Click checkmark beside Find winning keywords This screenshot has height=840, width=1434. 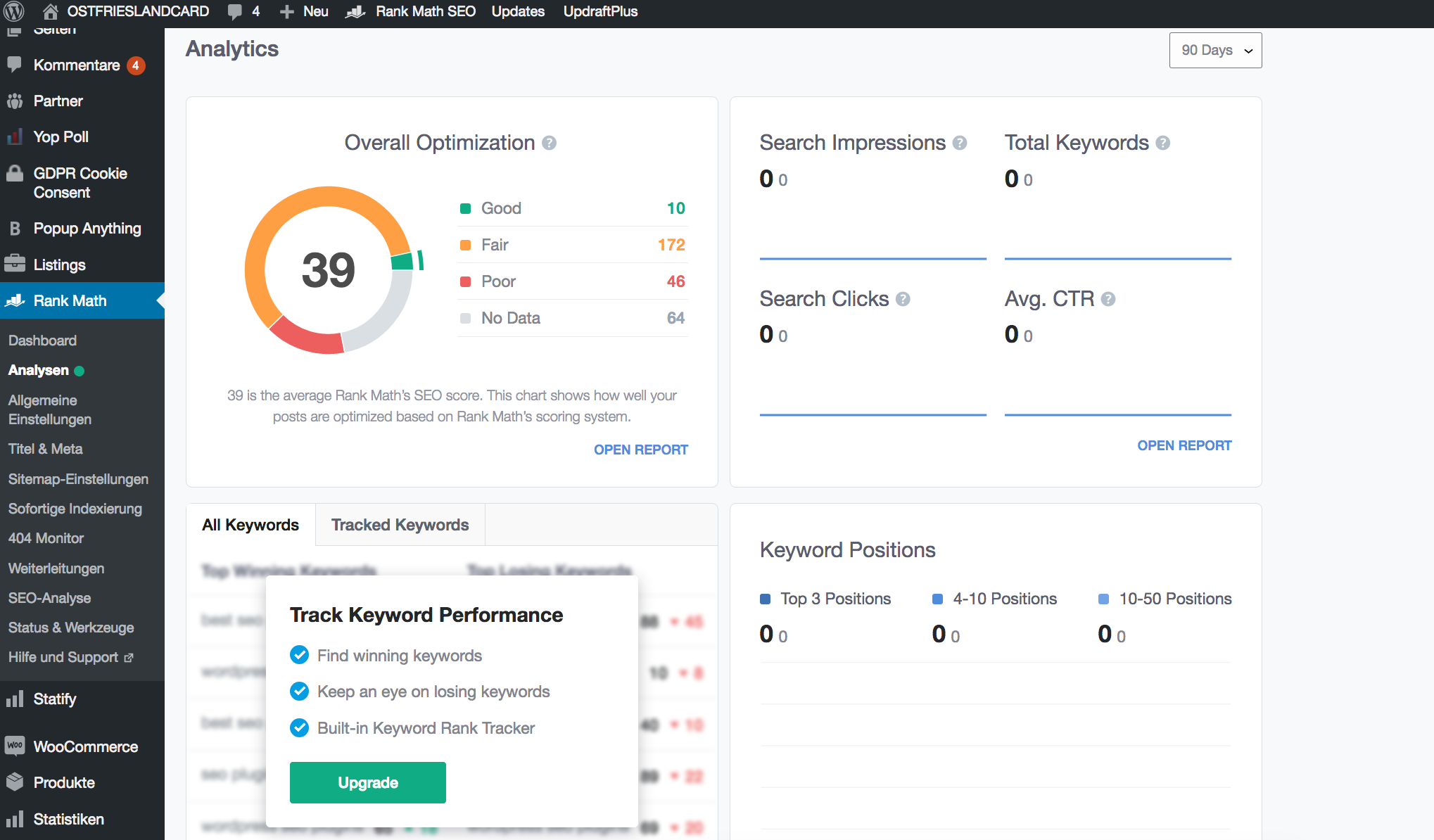pos(299,655)
